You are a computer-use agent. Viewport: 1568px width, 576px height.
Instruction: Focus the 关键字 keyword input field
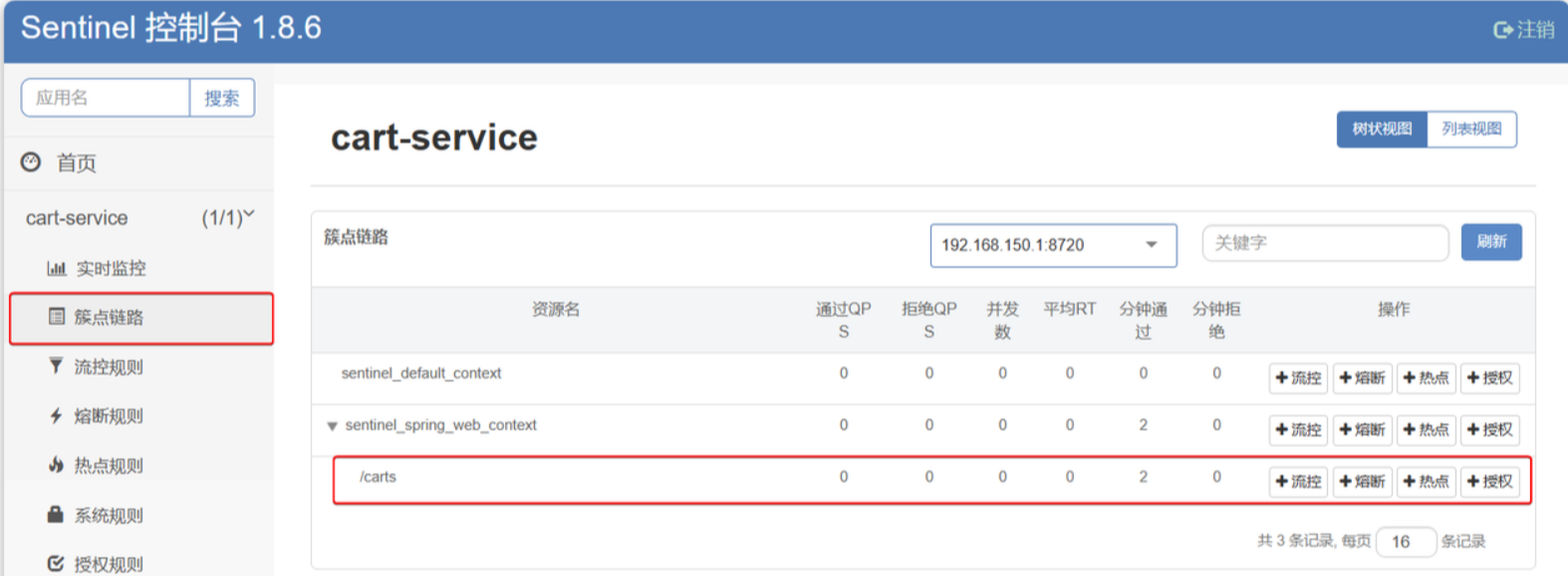tap(1324, 243)
